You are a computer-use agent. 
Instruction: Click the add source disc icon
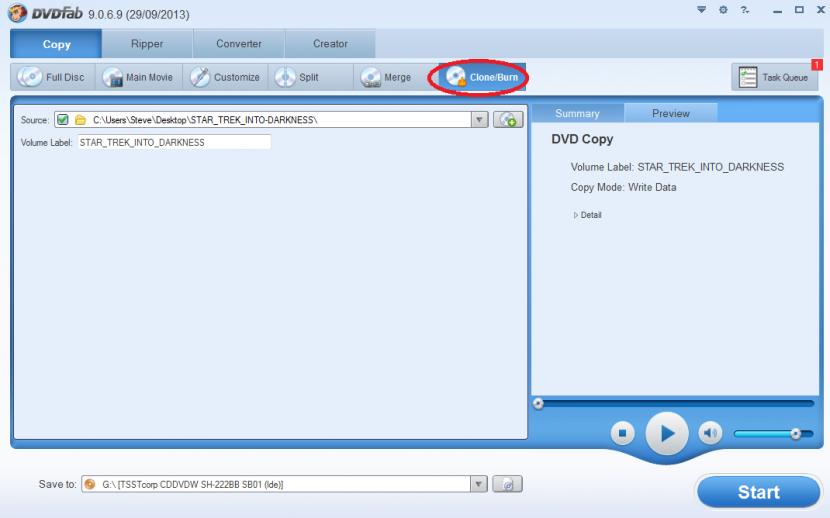point(508,120)
